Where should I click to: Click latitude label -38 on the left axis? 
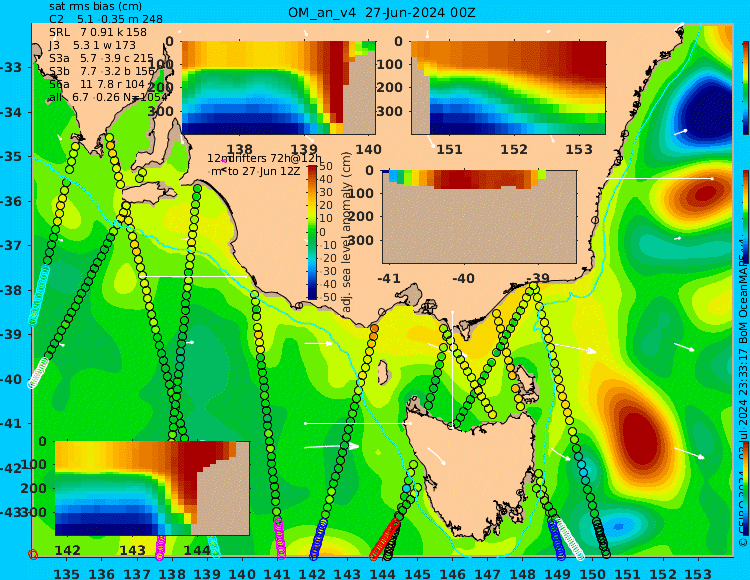pyautogui.click(x=11, y=290)
